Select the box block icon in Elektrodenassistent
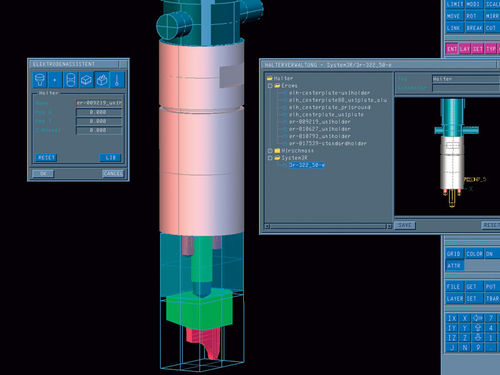Viewport: 500px width, 375px height. [x=86, y=80]
